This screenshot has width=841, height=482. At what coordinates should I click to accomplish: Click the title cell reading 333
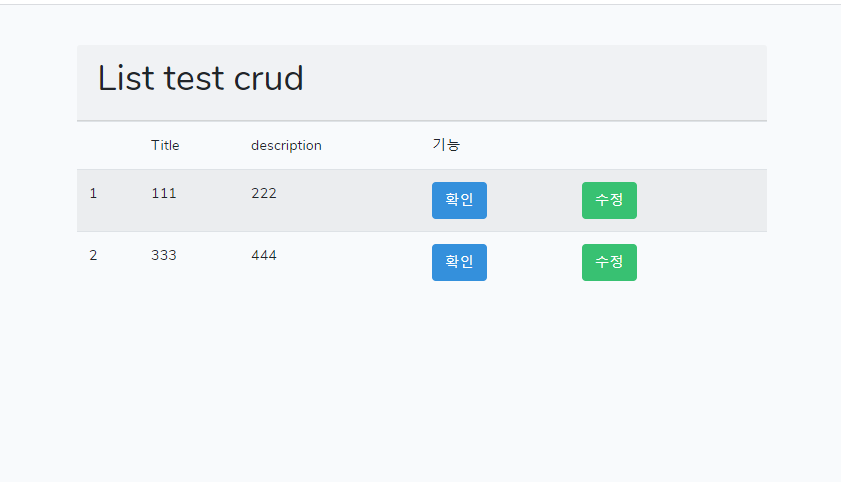[164, 255]
